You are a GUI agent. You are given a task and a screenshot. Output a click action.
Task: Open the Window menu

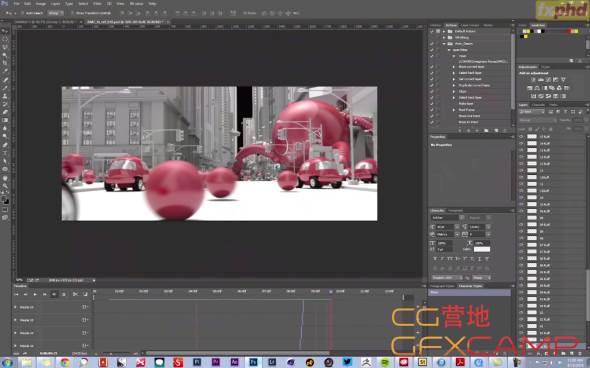point(136,4)
